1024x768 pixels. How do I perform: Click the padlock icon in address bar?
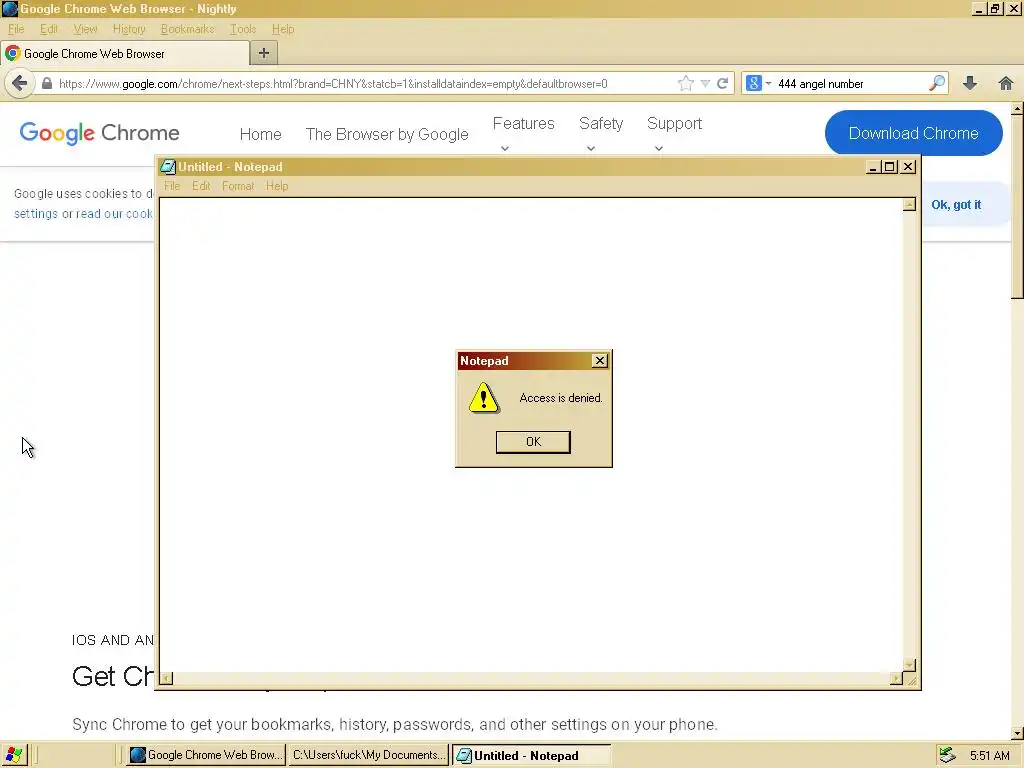pos(47,84)
